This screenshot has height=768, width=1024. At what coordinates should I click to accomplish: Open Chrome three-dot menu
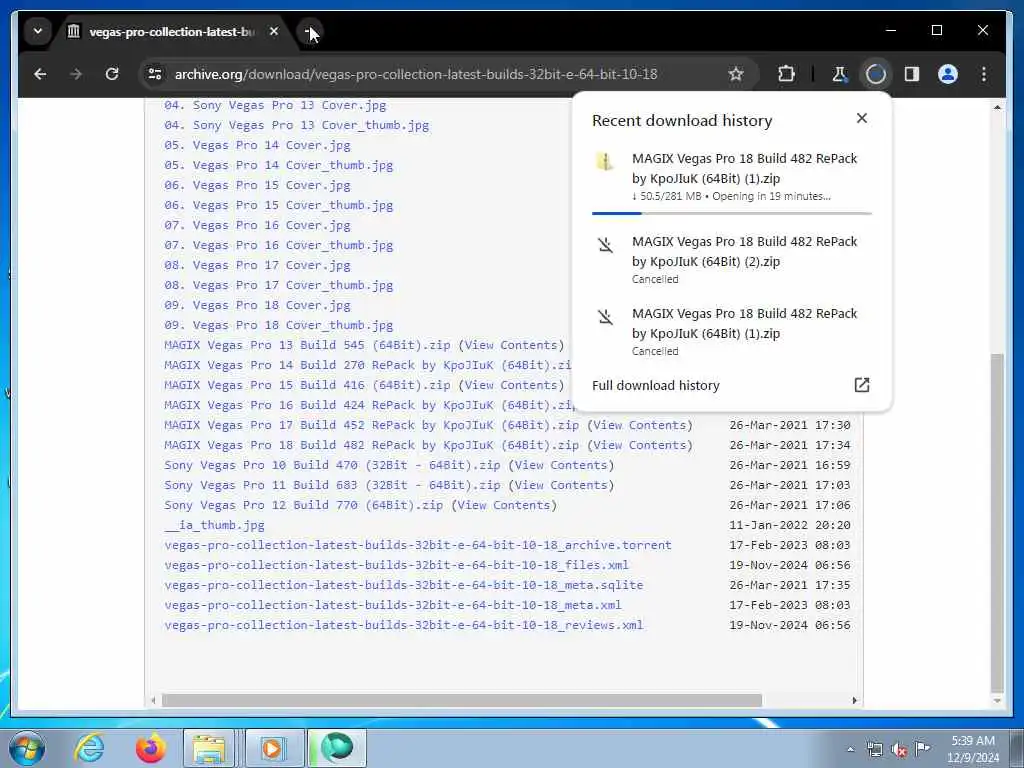984,74
